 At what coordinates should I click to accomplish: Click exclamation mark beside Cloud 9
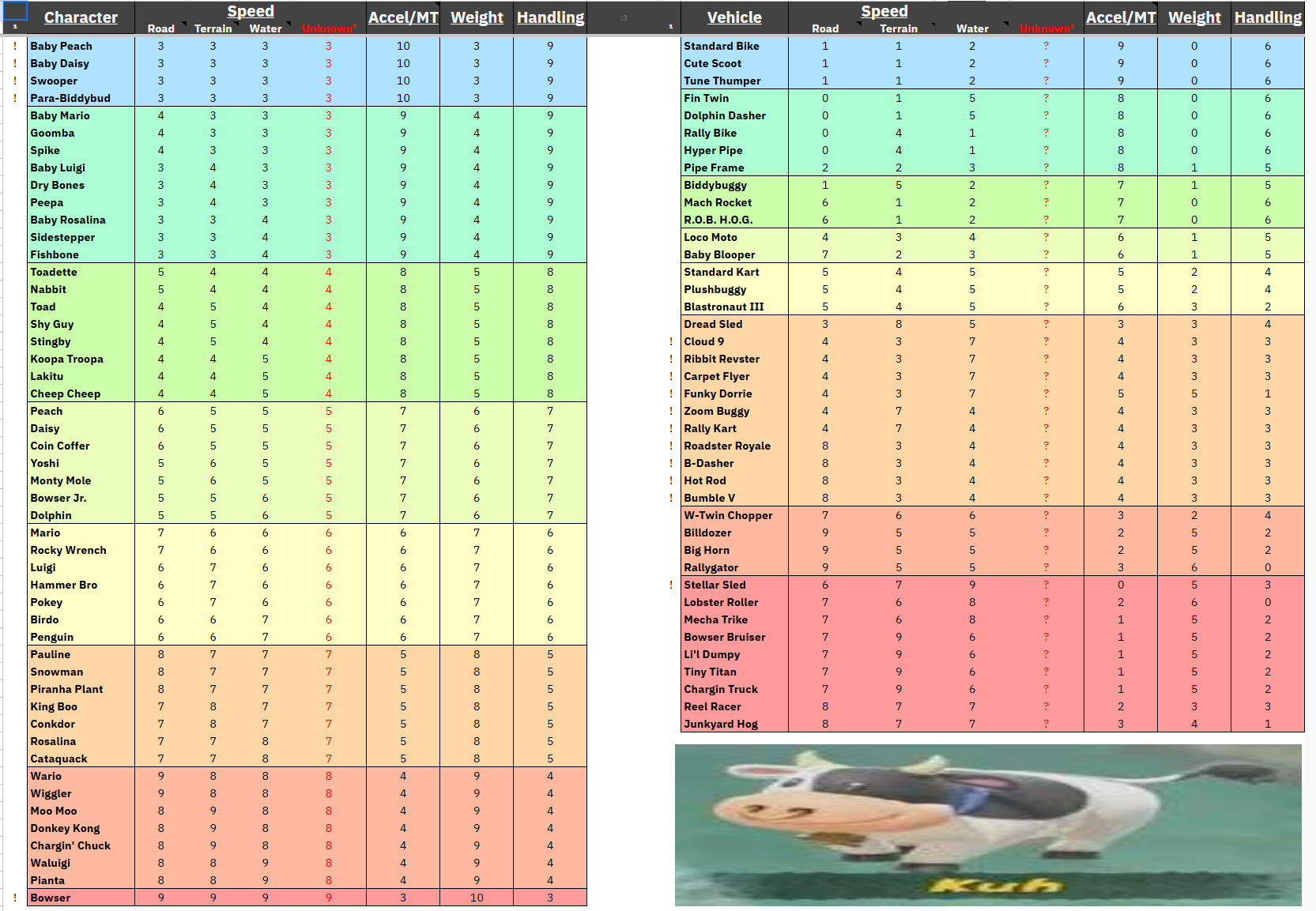pyautogui.click(x=671, y=341)
